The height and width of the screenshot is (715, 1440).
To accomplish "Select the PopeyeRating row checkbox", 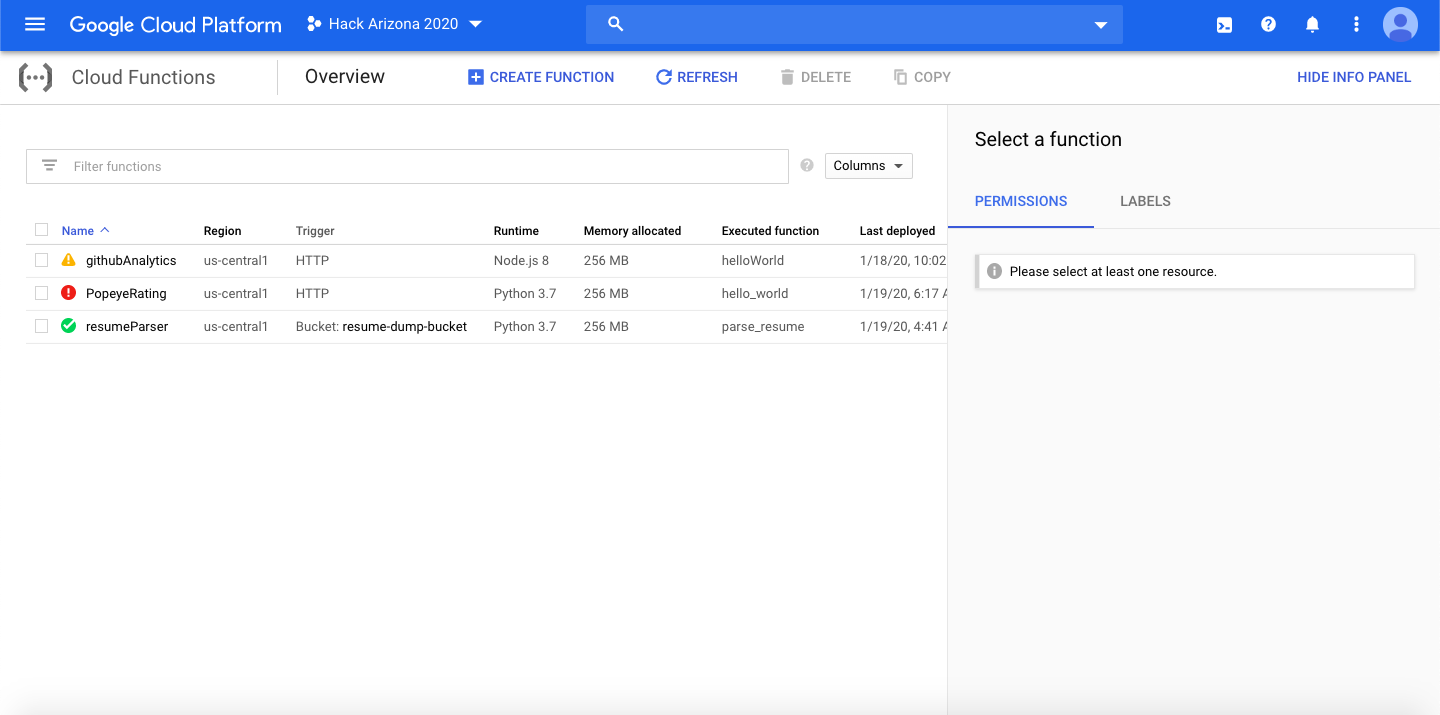I will [x=41, y=293].
